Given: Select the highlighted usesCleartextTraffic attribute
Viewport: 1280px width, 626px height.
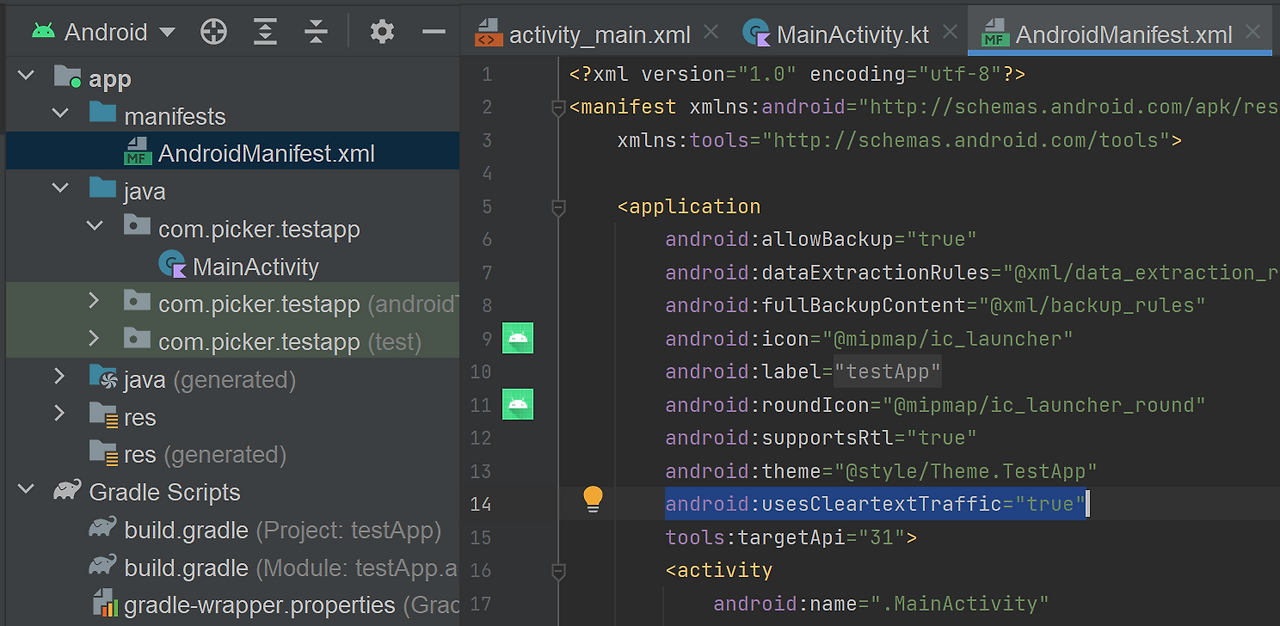Looking at the screenshot, I should (876, 504).
